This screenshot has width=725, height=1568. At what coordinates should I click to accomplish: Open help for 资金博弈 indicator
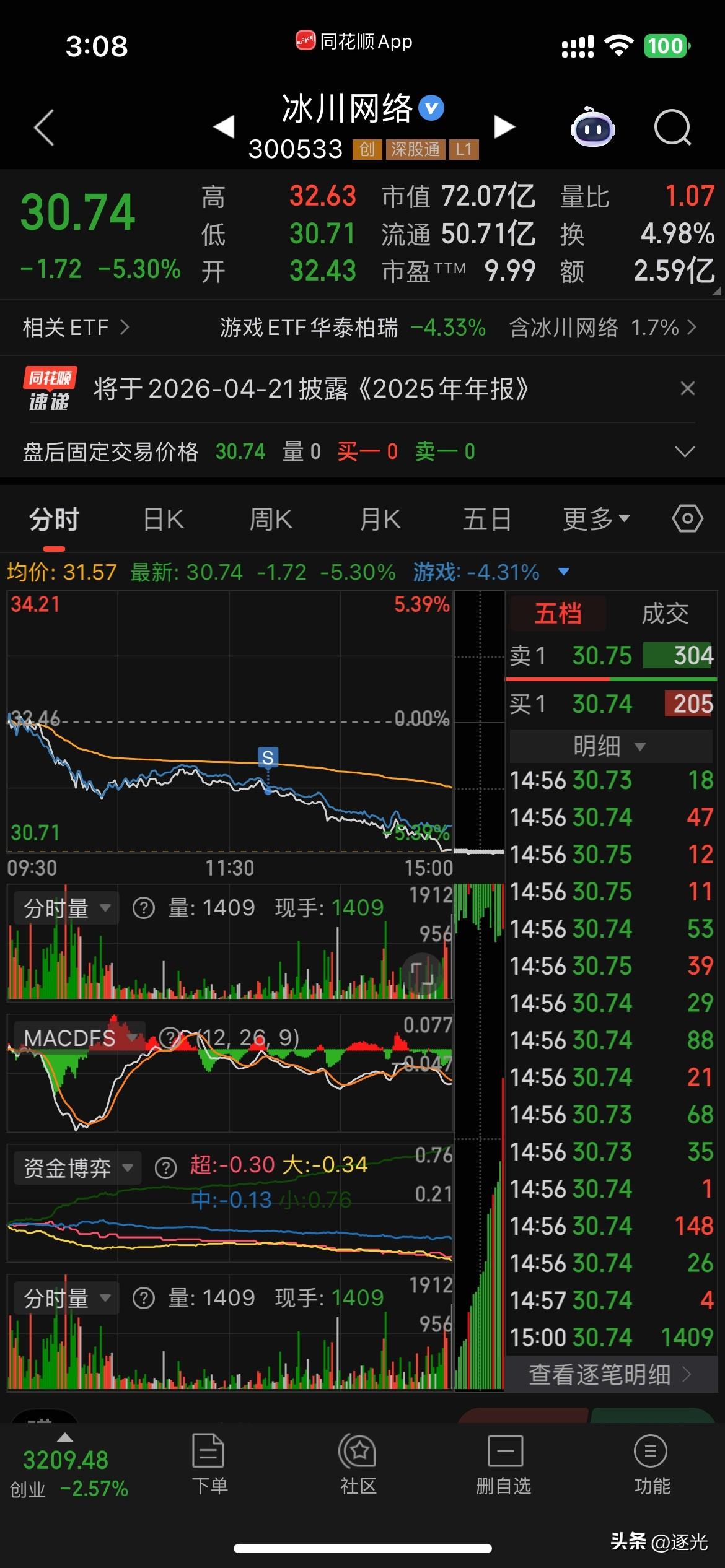click(165, 1168)
